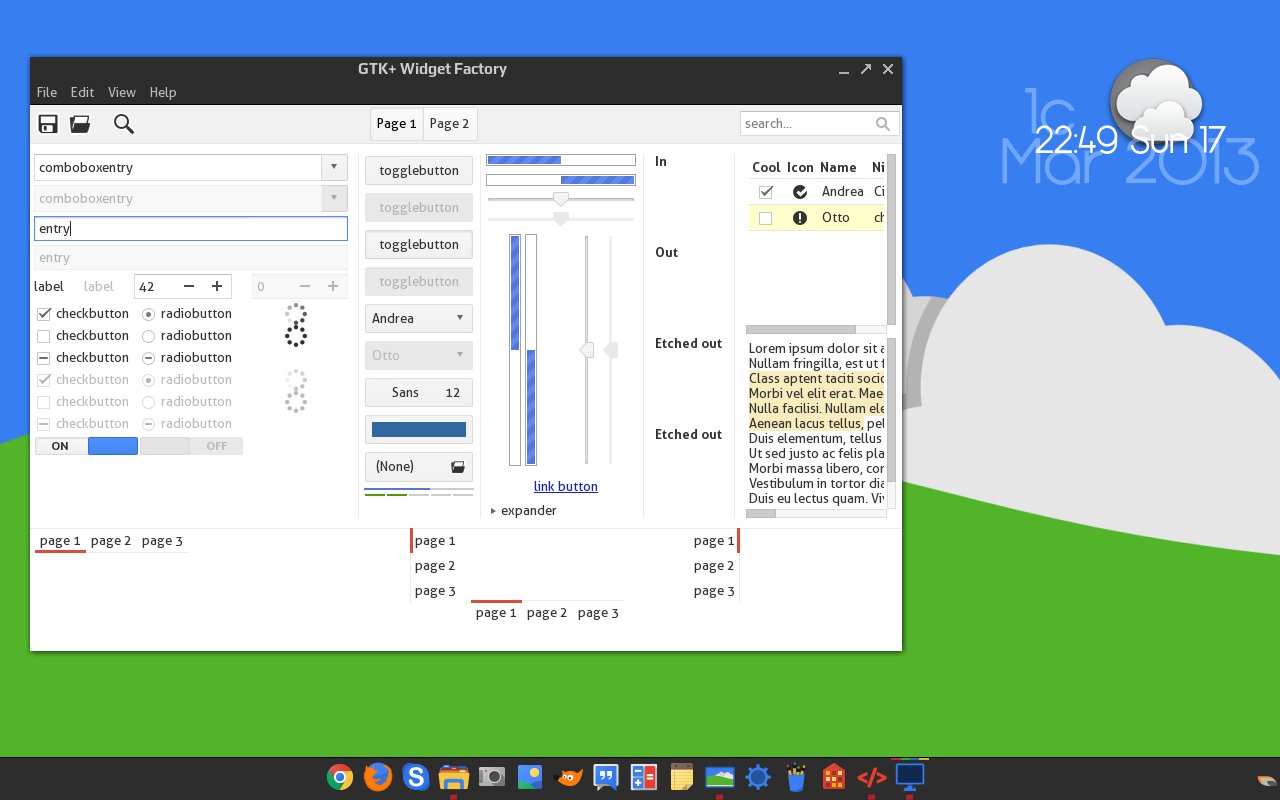Click the landscape photo icon in the dock

(720, 777)
